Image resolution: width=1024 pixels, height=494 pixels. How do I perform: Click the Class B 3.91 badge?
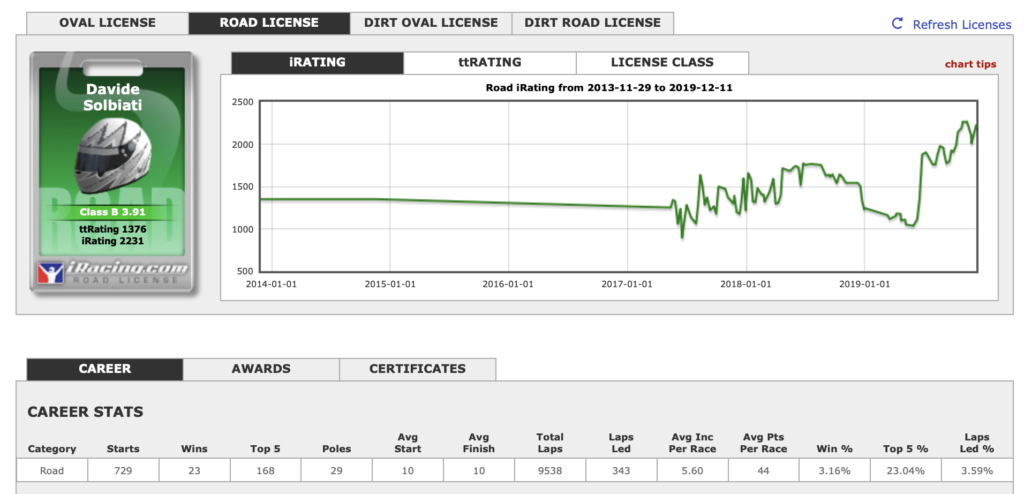(112, 212)
